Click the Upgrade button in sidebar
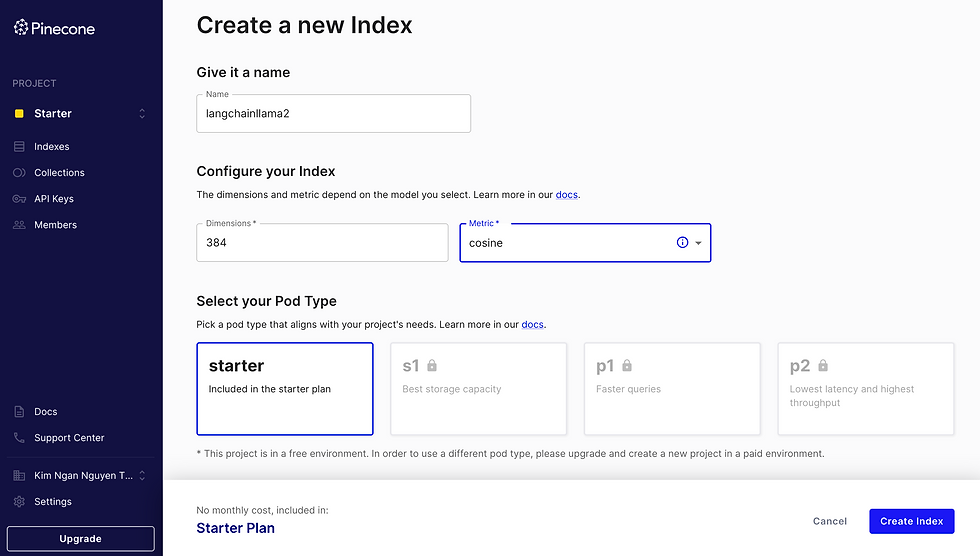The image size is (980, 556). tap(81, 539)
